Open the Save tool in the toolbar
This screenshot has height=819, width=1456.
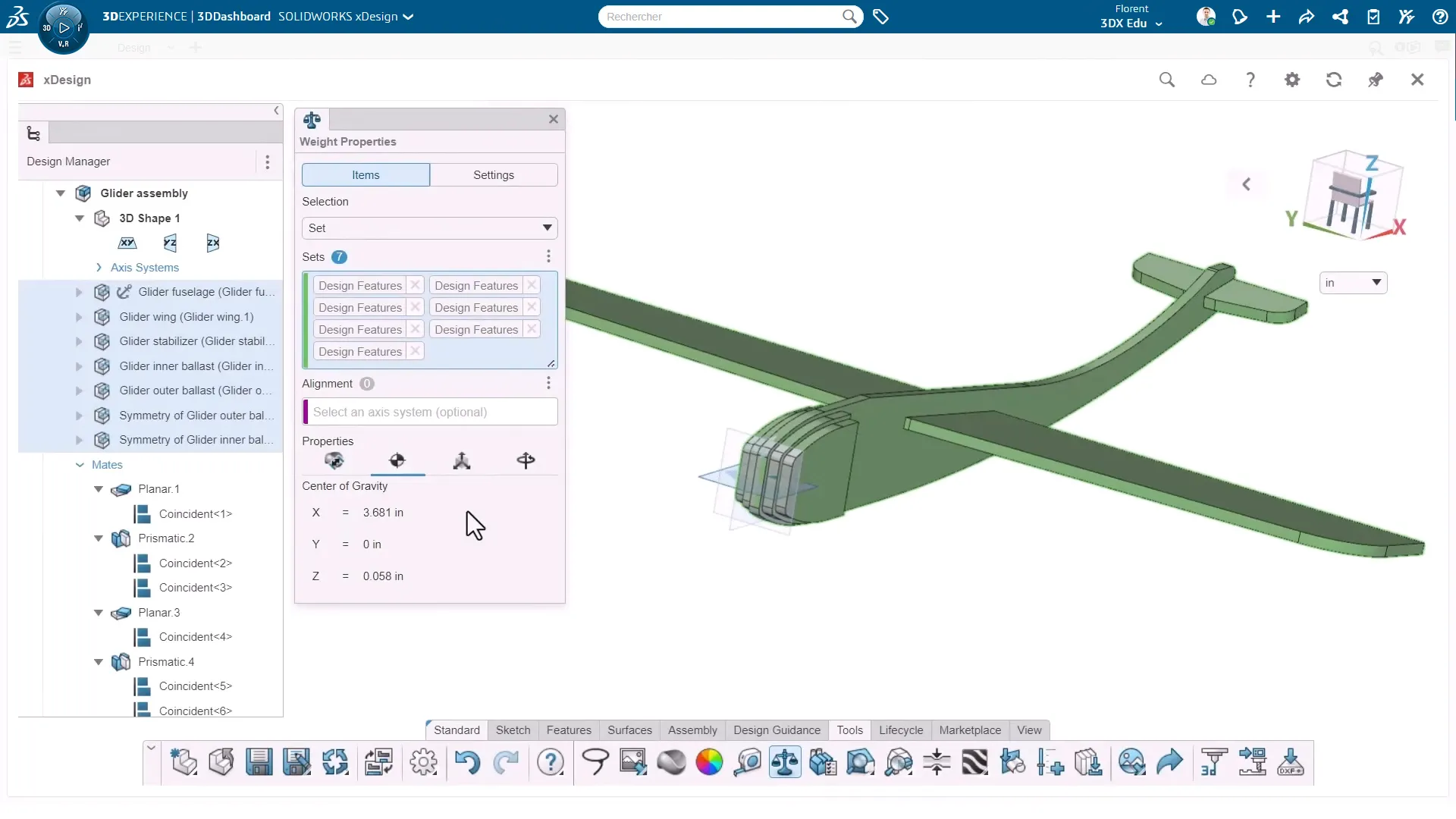(x=259, y=762)
